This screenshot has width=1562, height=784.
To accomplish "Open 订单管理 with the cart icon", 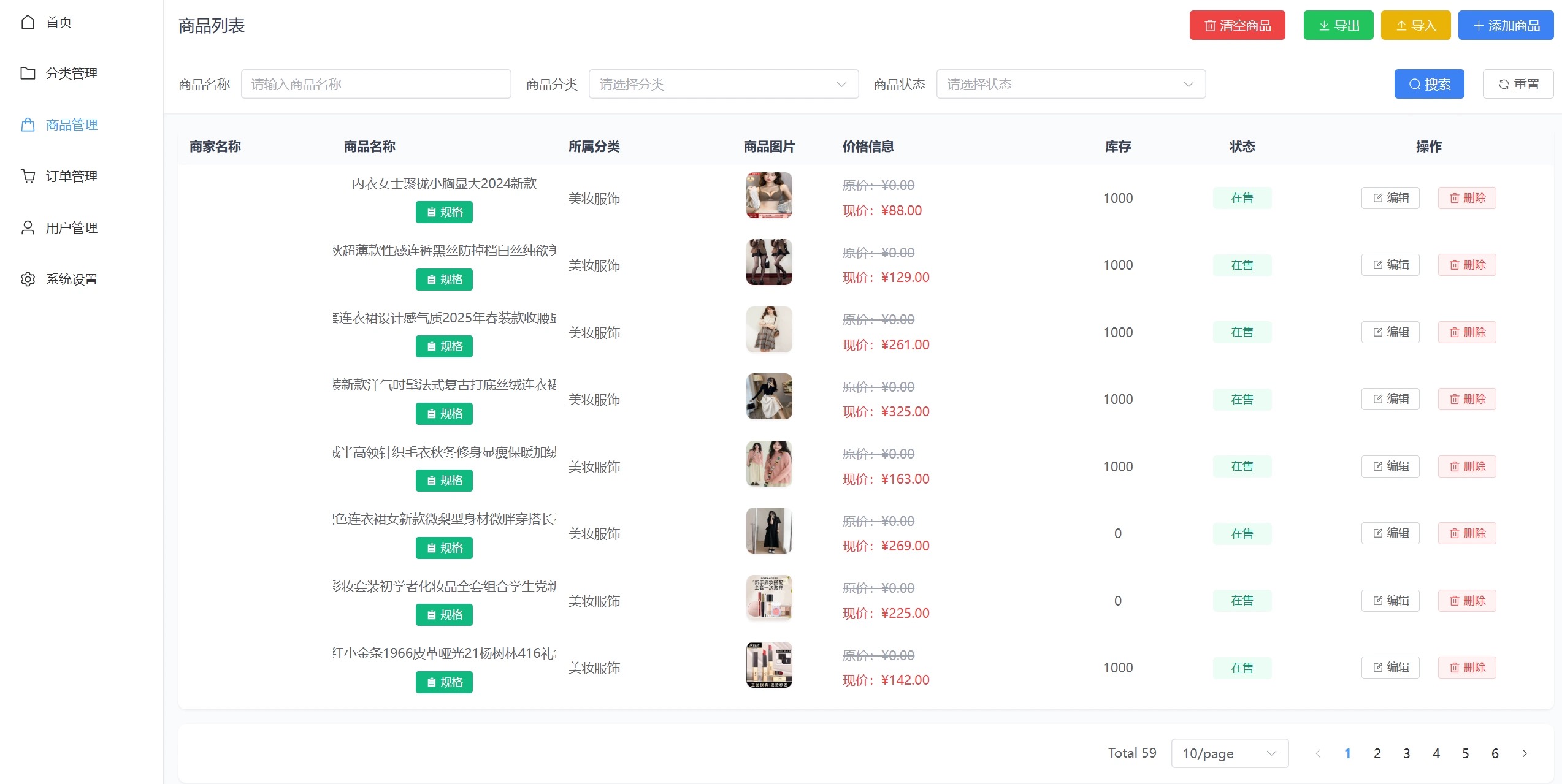I will tap(28, 176).
